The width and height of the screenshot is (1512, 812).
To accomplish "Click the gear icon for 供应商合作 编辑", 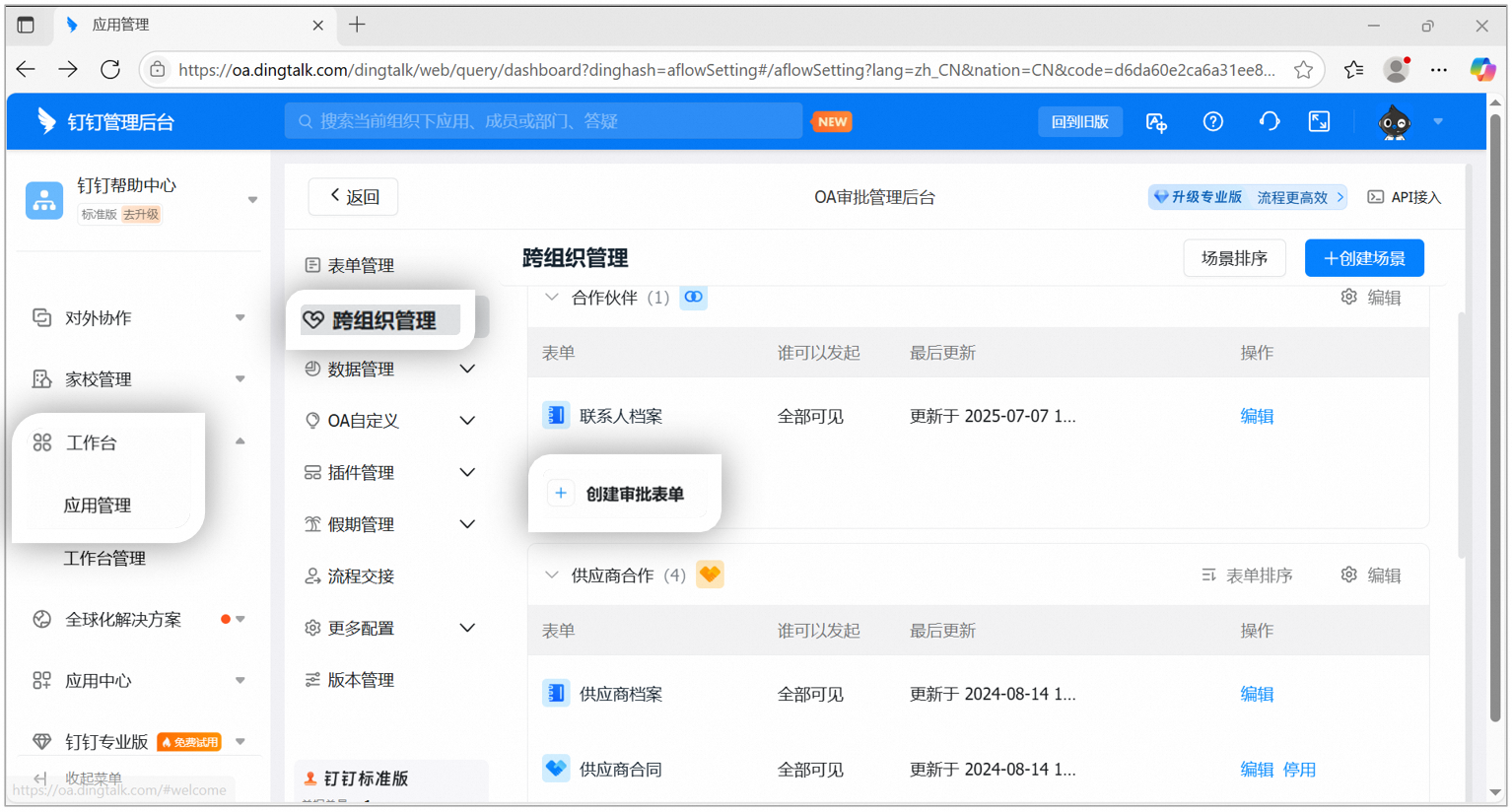I will click(x=1348, y=575).
